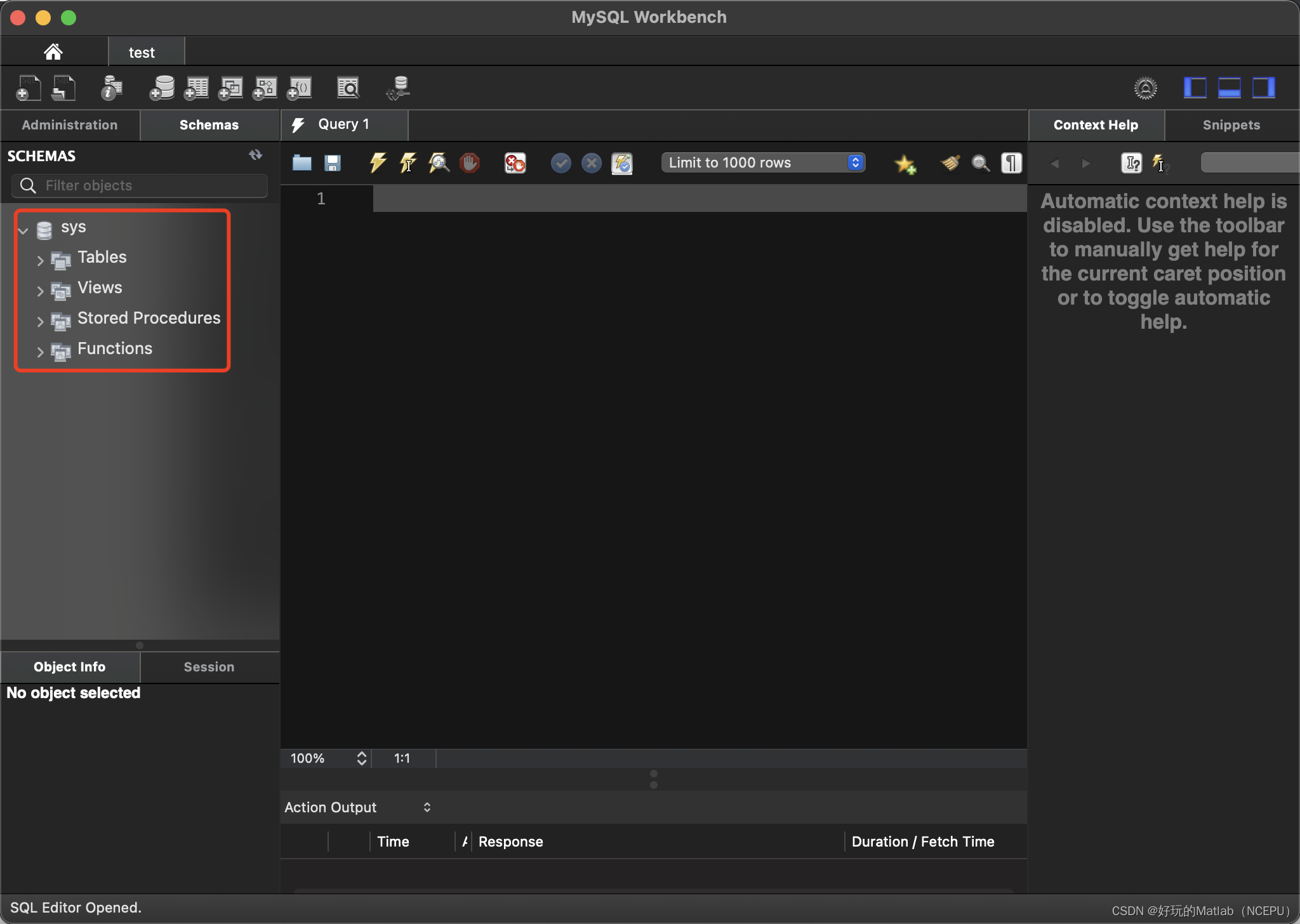Click the Execute query lightning bolt icon
Viewport: 1300px width, 924px height.
click(x=378, y=163)
